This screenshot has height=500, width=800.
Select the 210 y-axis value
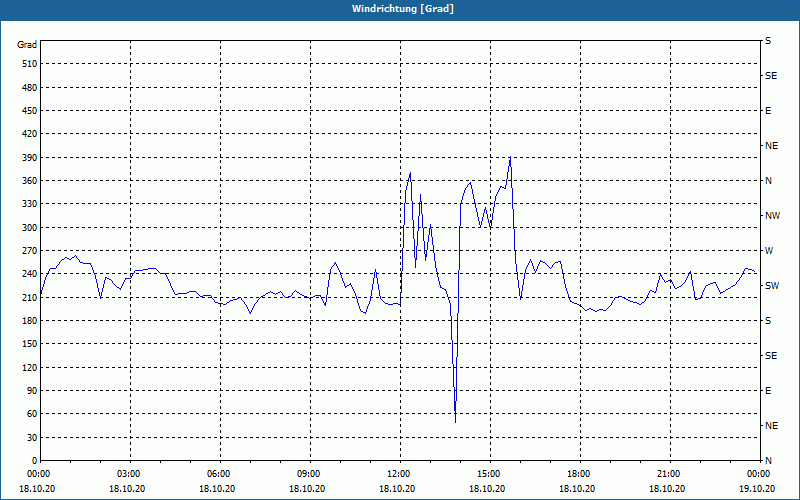(x=30, y=297)
